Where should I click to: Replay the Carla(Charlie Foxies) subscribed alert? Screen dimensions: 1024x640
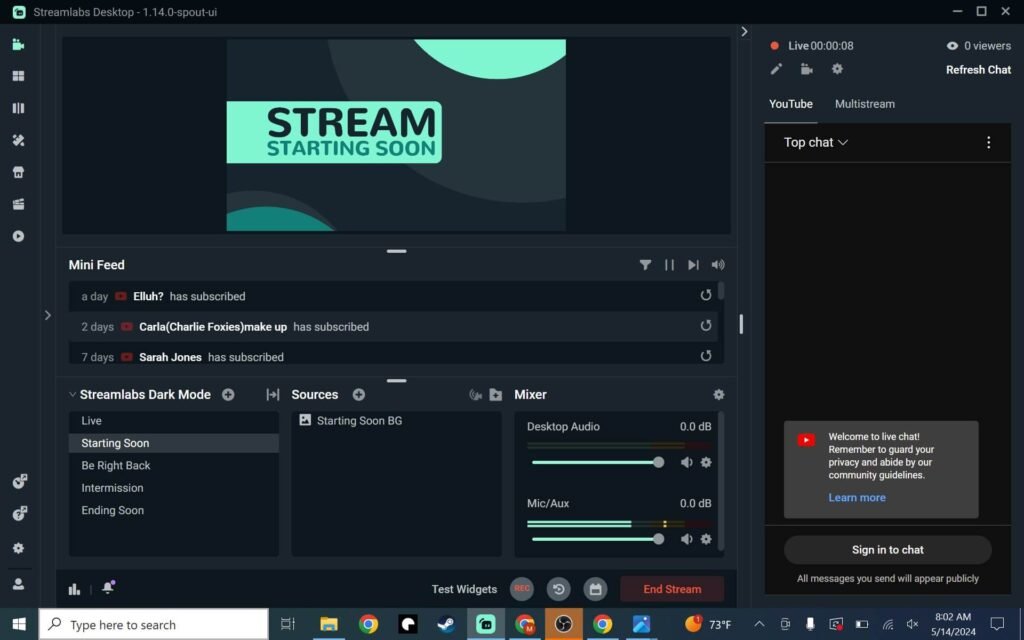705,325
